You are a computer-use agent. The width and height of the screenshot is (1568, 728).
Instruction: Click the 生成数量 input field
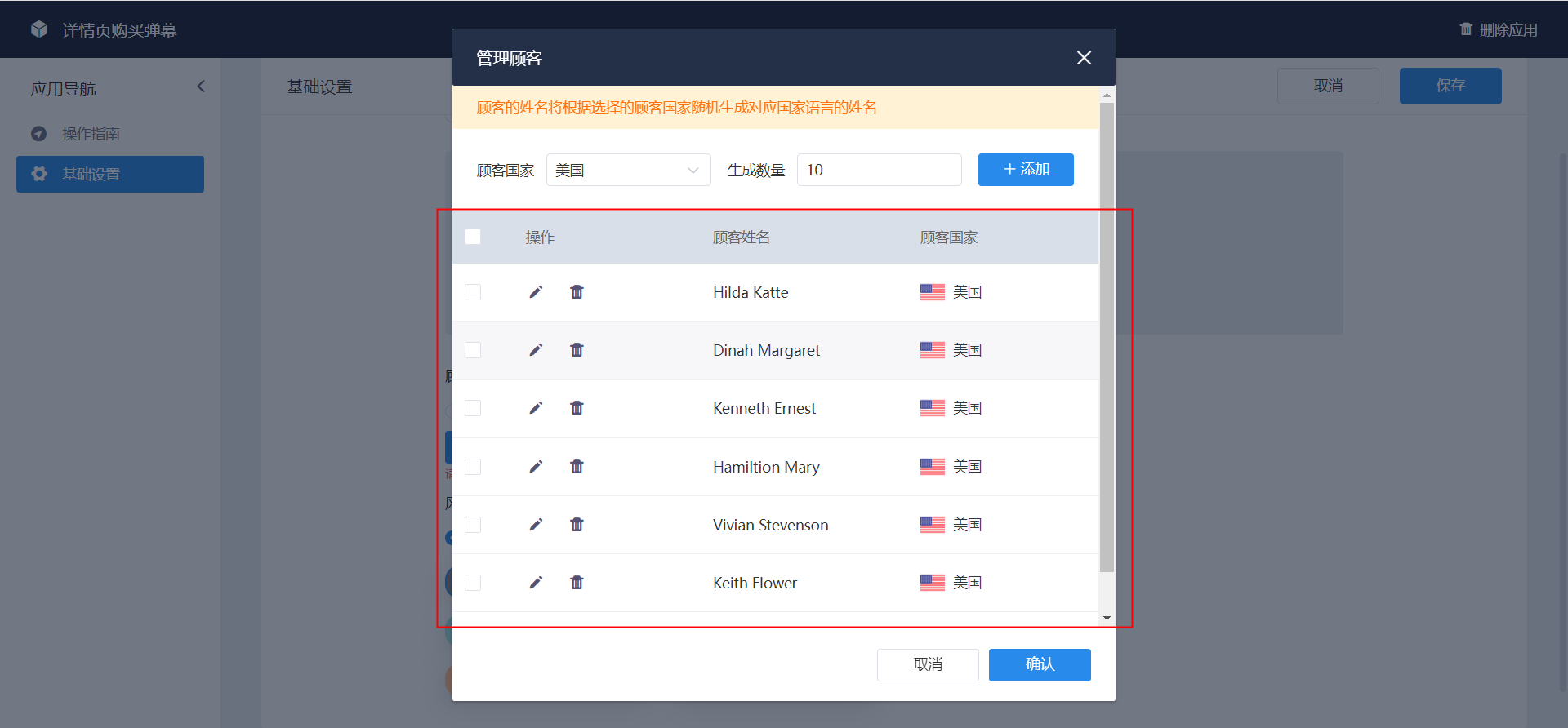tap(879, 170)
